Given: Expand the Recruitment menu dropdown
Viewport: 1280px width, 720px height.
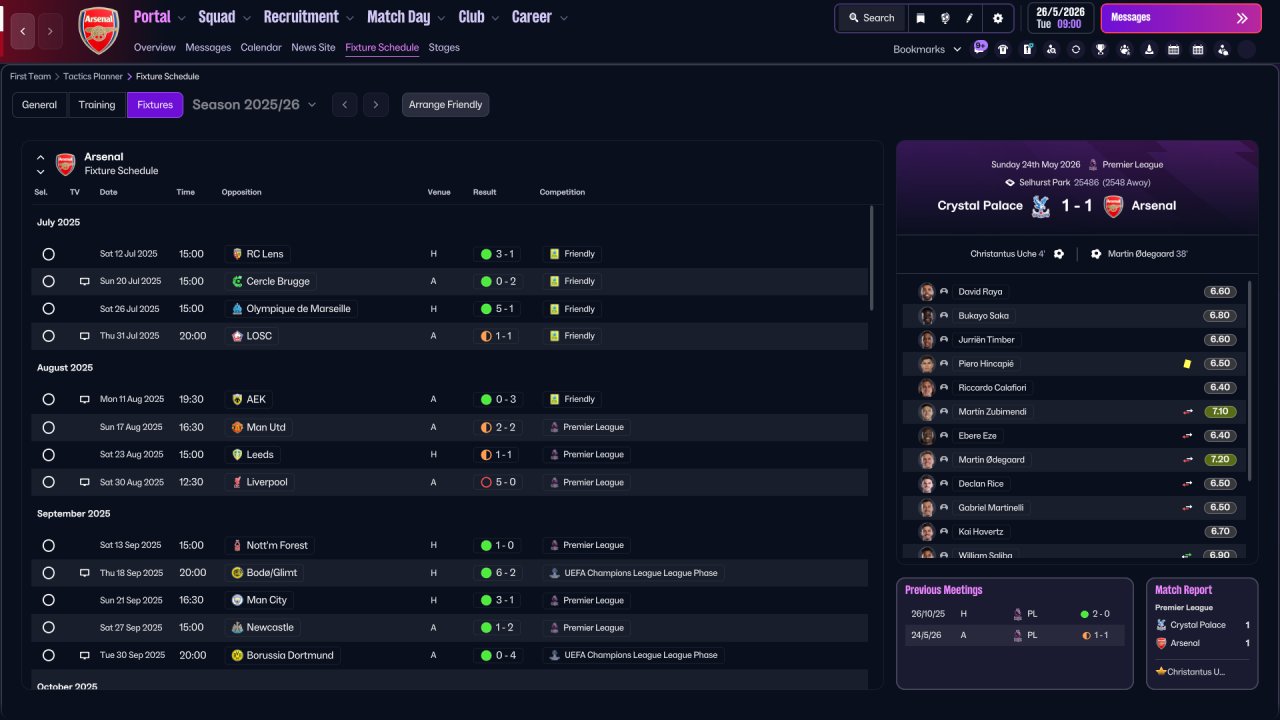Looking at the screenshot, I should [x=350, y=18].
